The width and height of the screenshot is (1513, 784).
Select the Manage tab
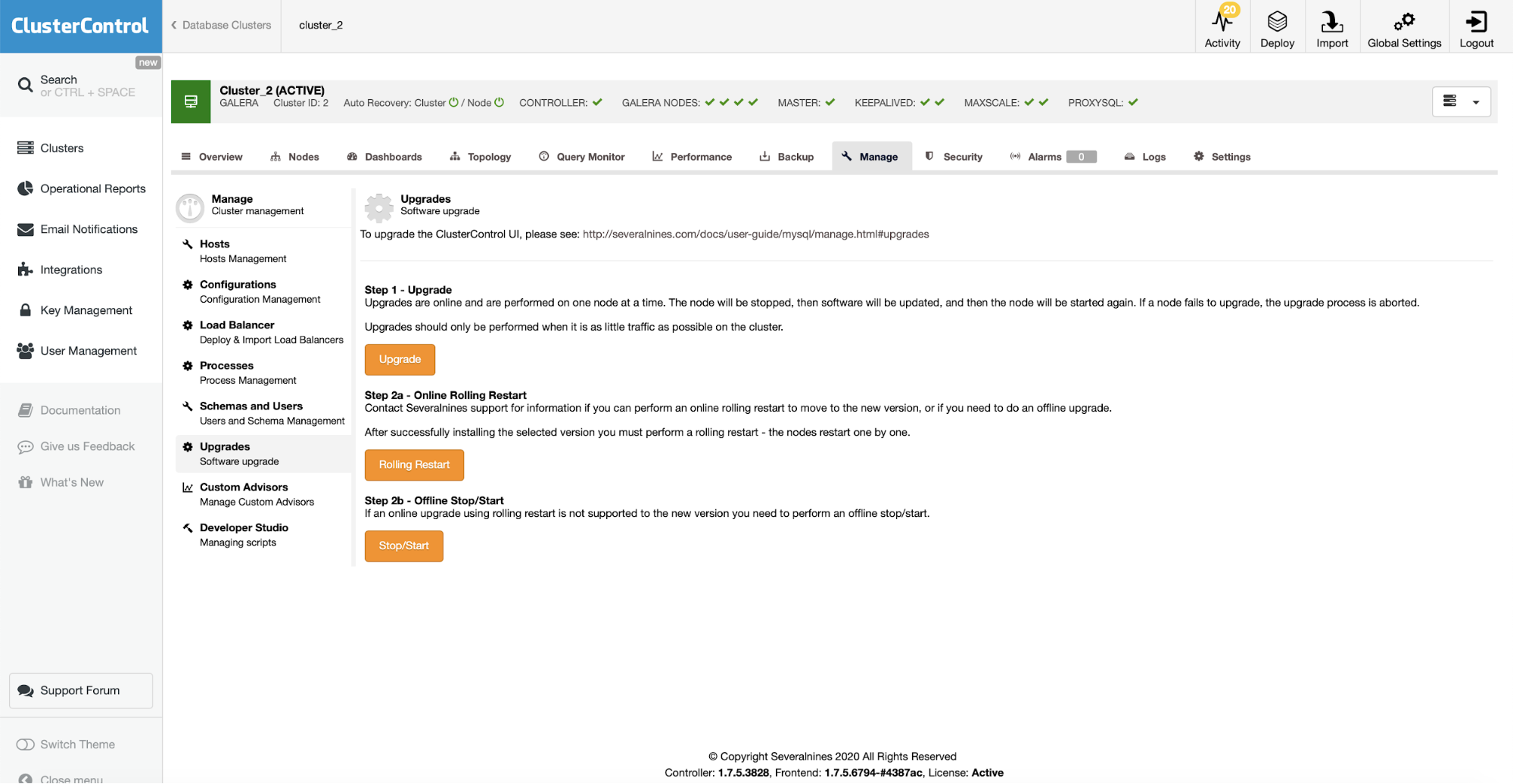[871, 157]
